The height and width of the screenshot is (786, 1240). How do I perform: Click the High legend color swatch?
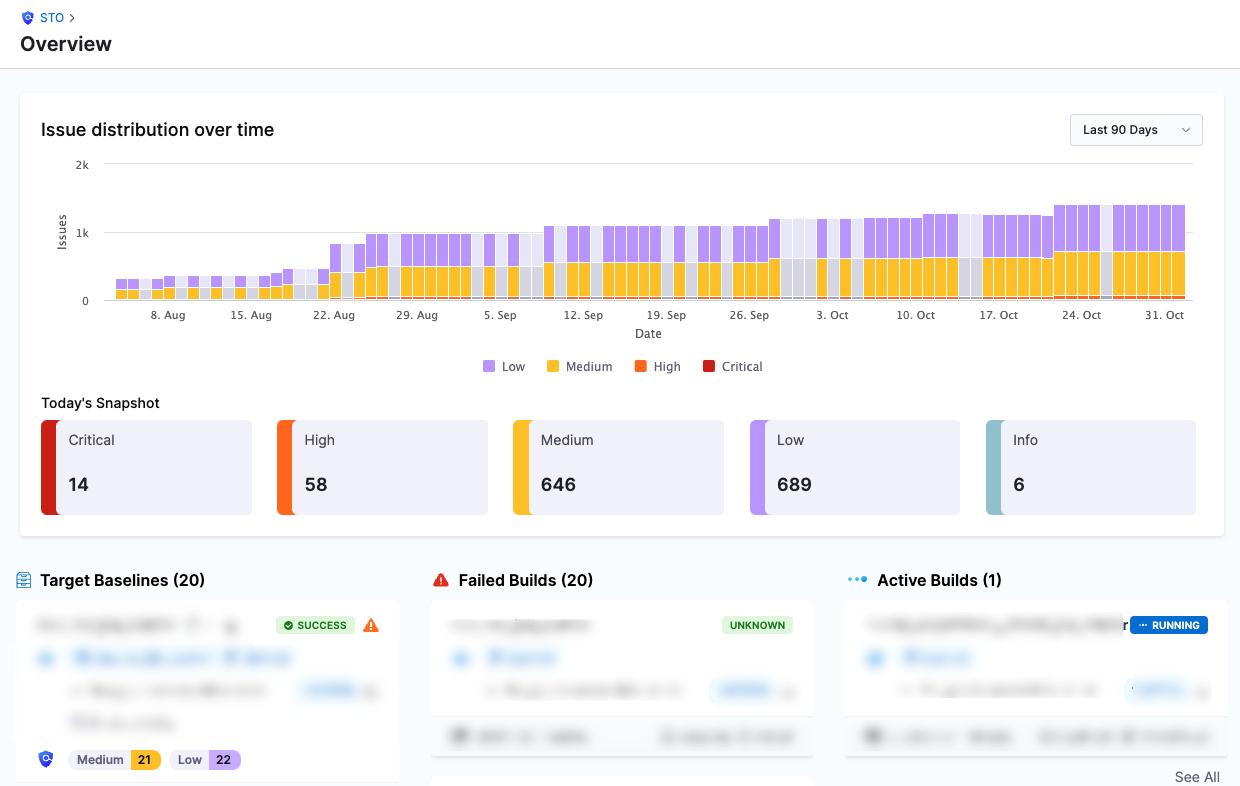click(x=640, y=367)
